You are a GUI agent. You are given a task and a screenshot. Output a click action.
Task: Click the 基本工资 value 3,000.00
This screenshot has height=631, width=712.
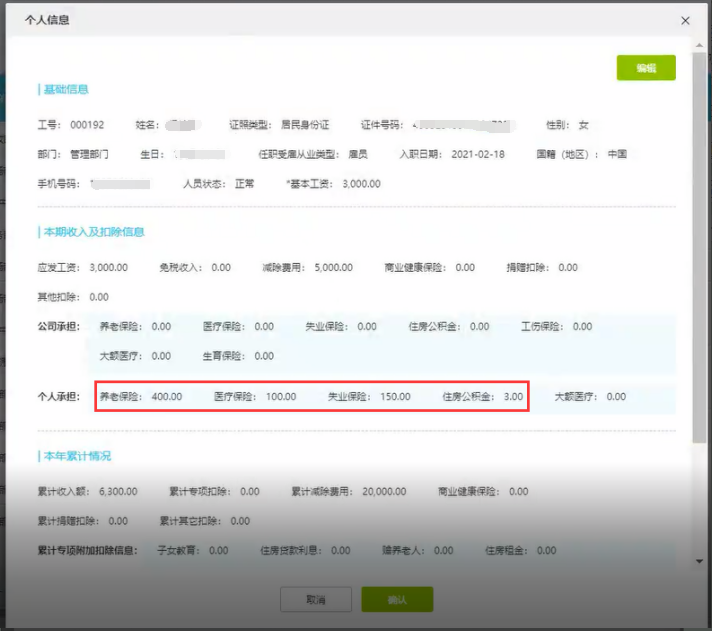(x=361, y=184)
